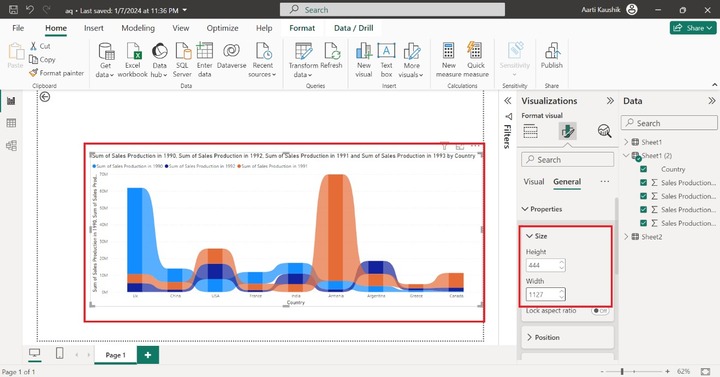The height and width of the screenshot is (377, 720).
Task: Click the Share button
Action: click(692, 28)
